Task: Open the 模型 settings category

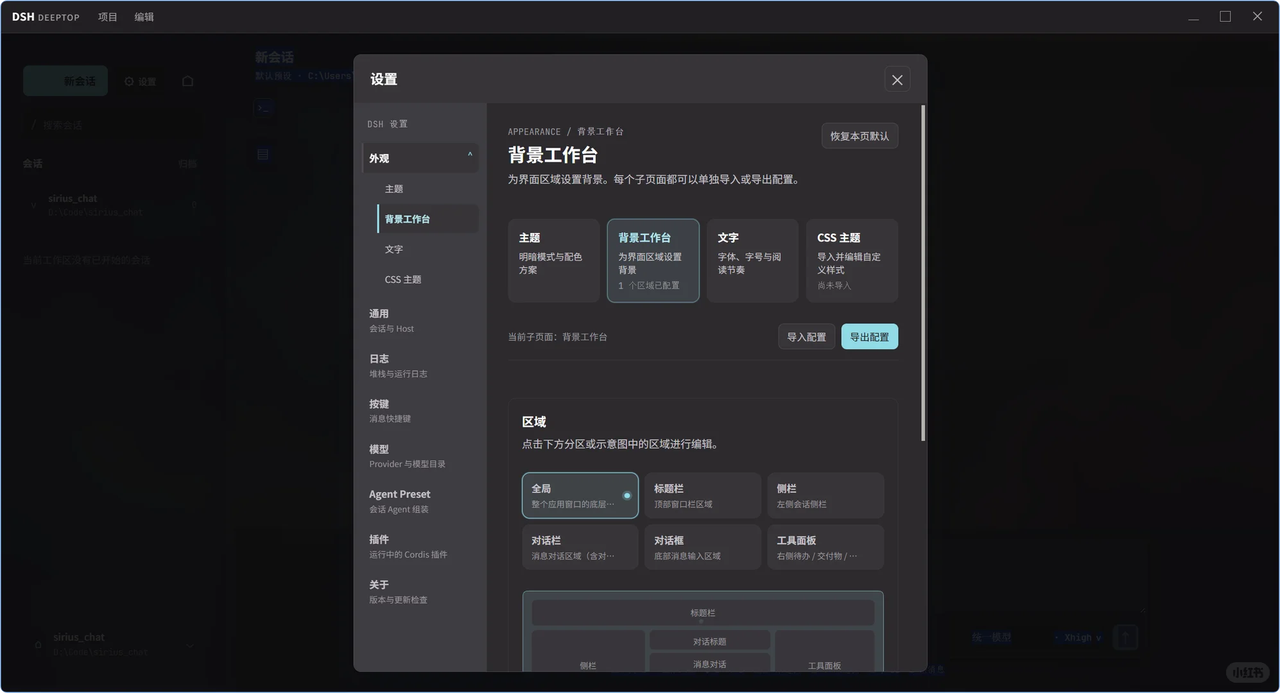Action: pos(420,456)
